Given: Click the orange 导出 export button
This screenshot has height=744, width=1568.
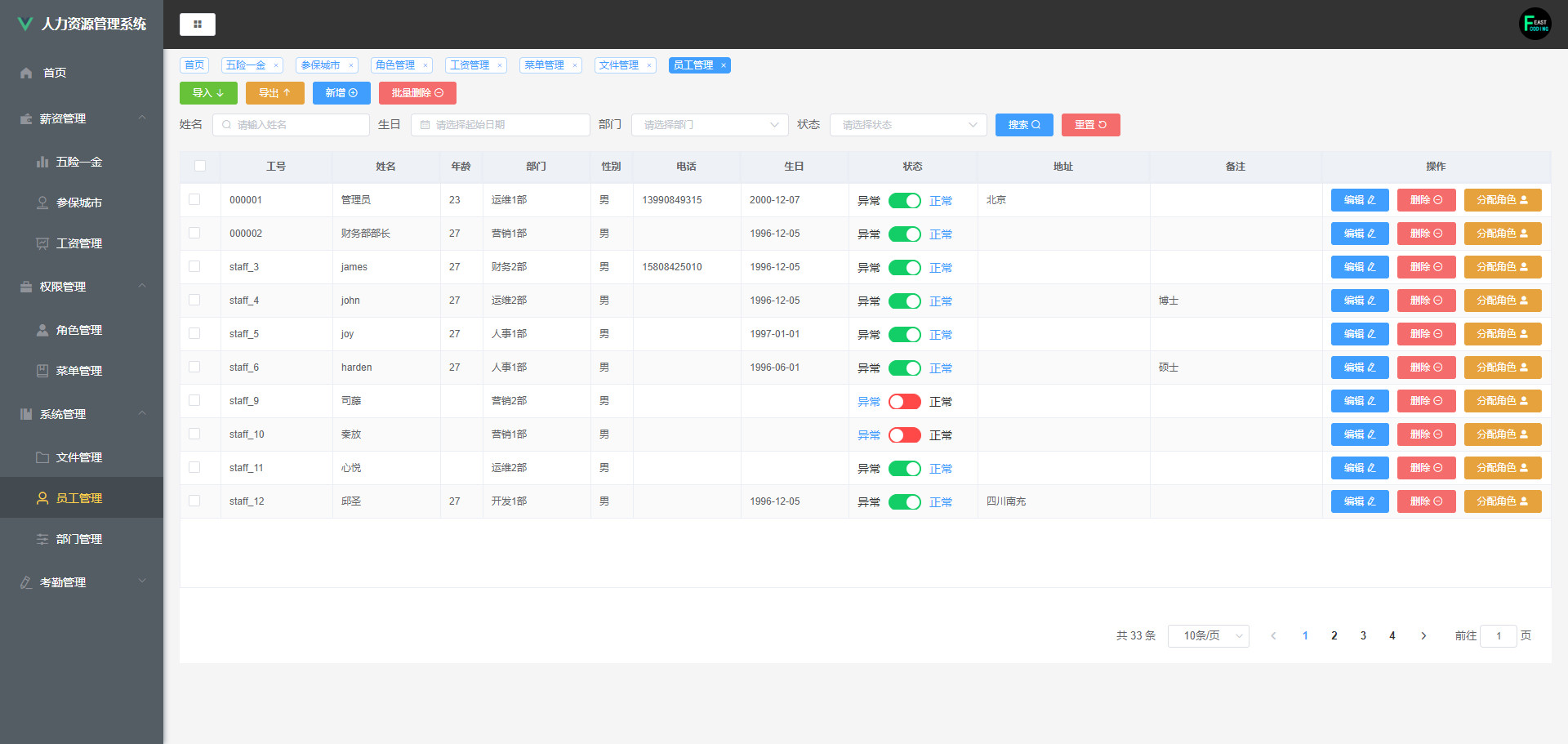Looking at the screenshot, I should click(x=275, y=93).
